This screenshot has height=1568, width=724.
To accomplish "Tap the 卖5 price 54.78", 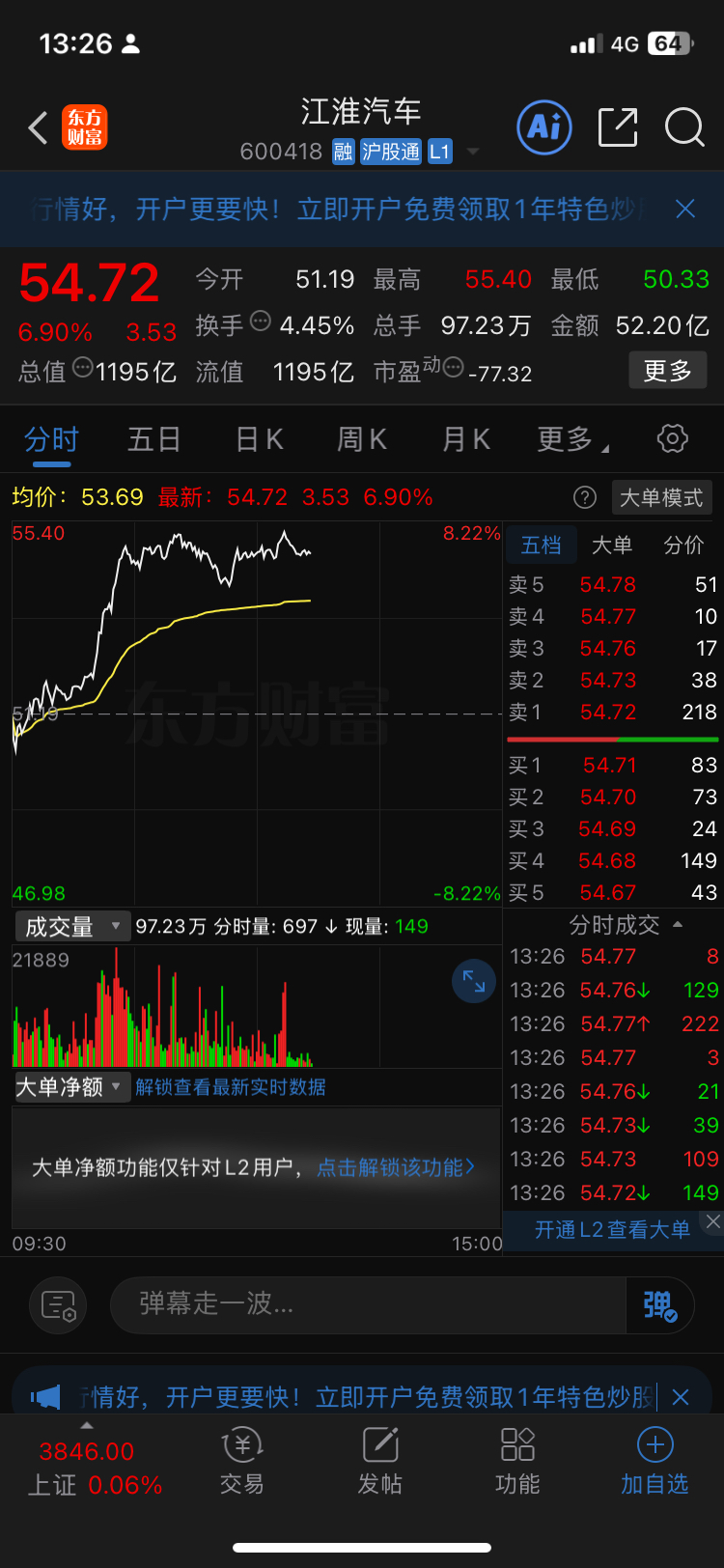I will 607,584.
